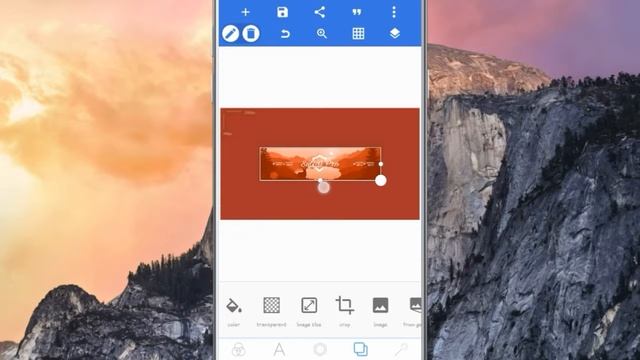Select the highlighted overlapping squares tab
This screenshot has width=640, height=360.
pos(360,349)
